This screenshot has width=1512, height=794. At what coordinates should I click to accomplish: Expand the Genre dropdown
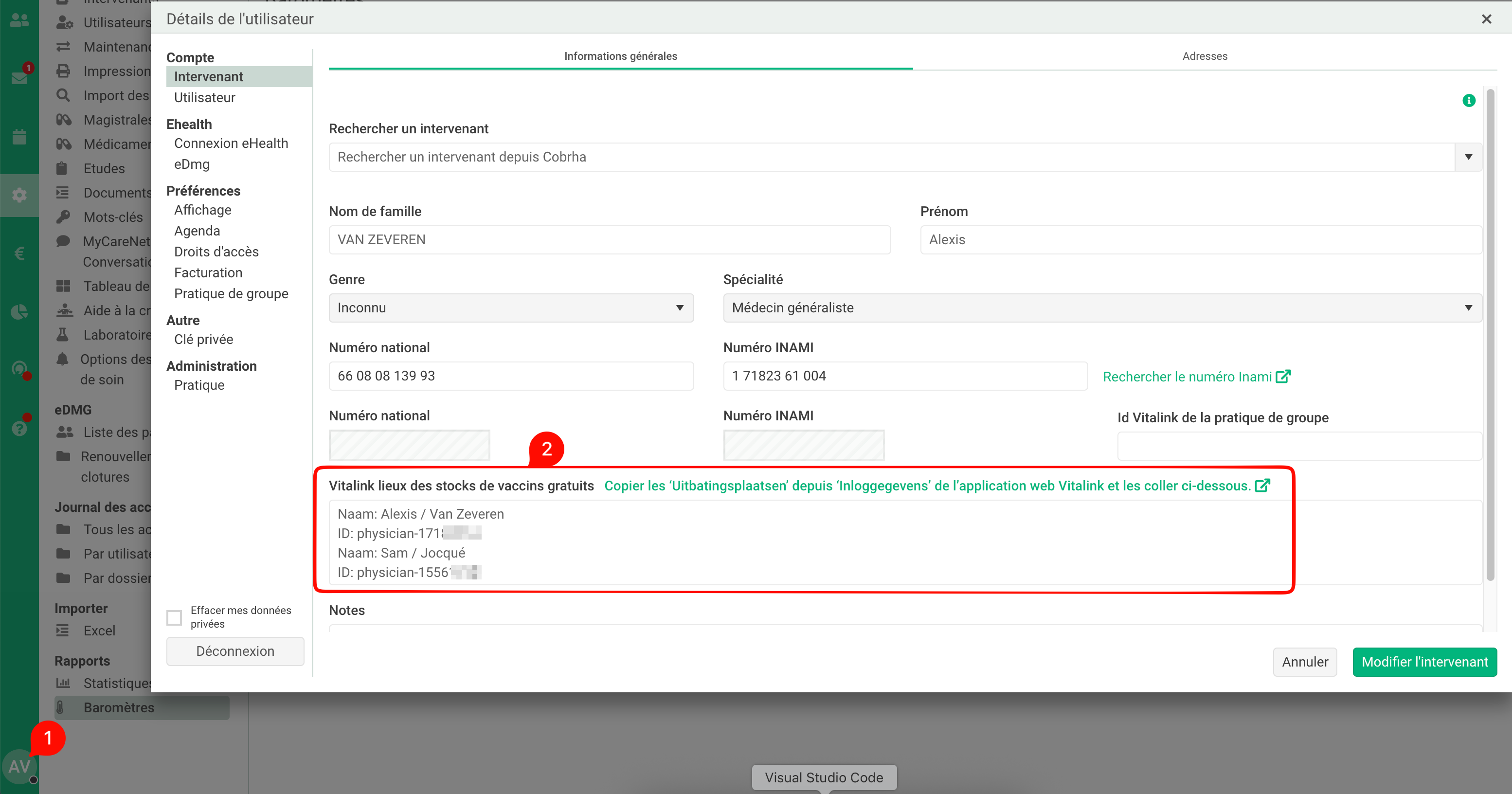click(511, 308)
